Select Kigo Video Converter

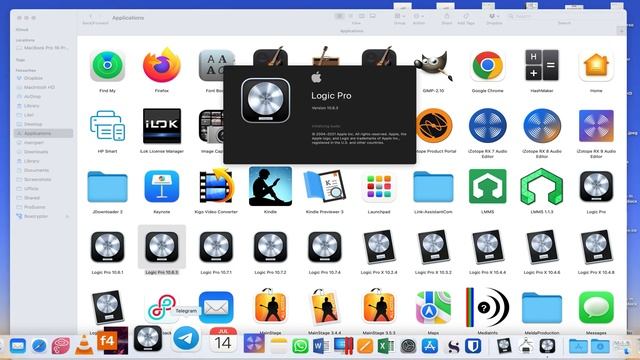(x=216, y=187)
